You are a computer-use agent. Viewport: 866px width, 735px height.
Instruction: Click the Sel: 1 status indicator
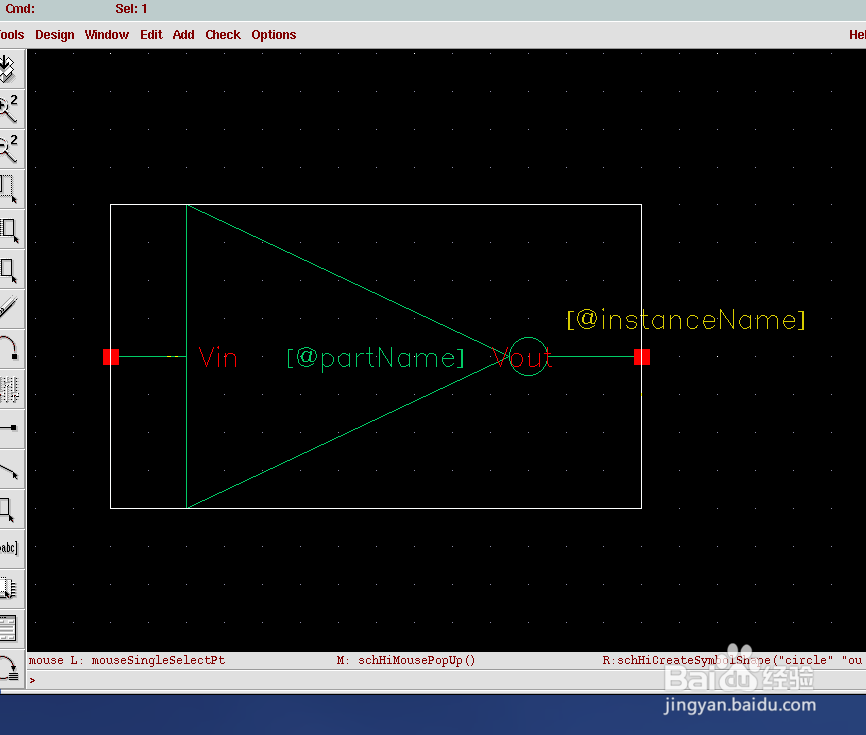pos(131,9)
